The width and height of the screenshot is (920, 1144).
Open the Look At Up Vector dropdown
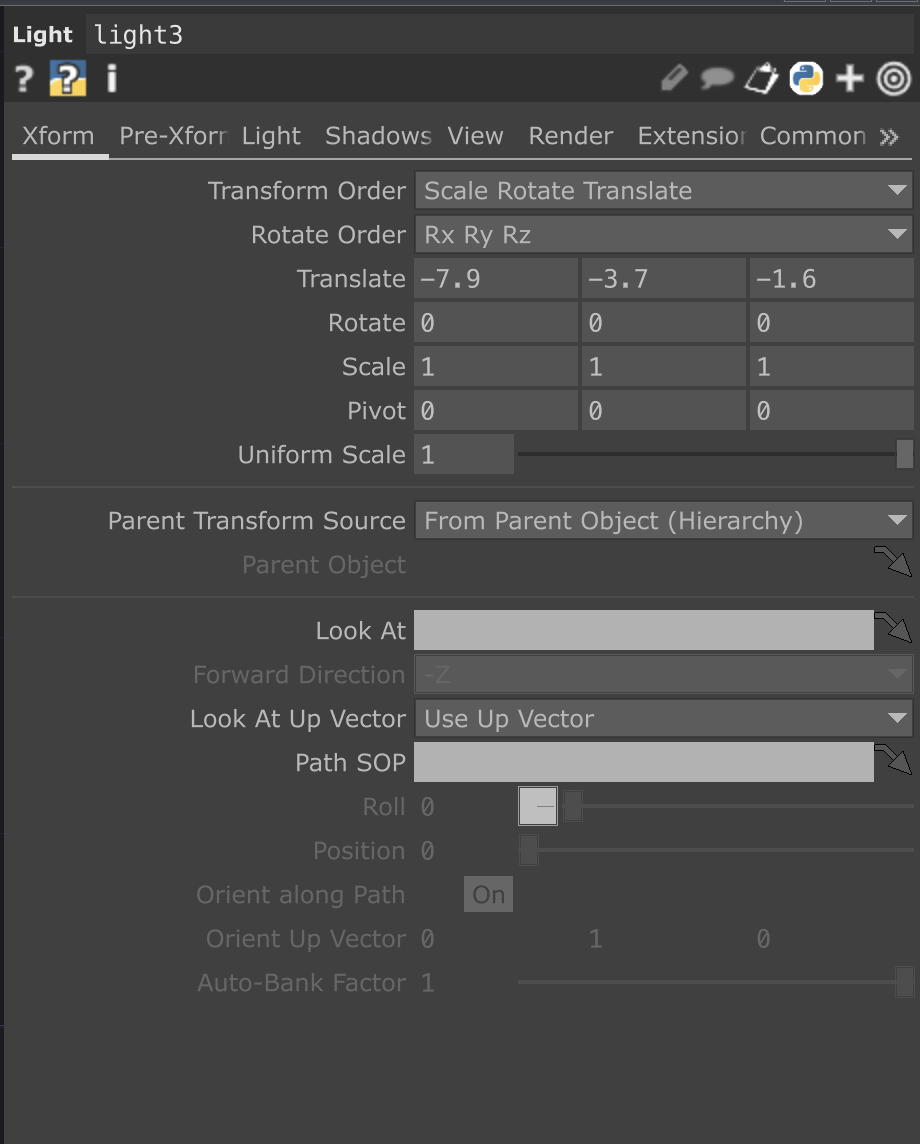click(x=663, y=719)
